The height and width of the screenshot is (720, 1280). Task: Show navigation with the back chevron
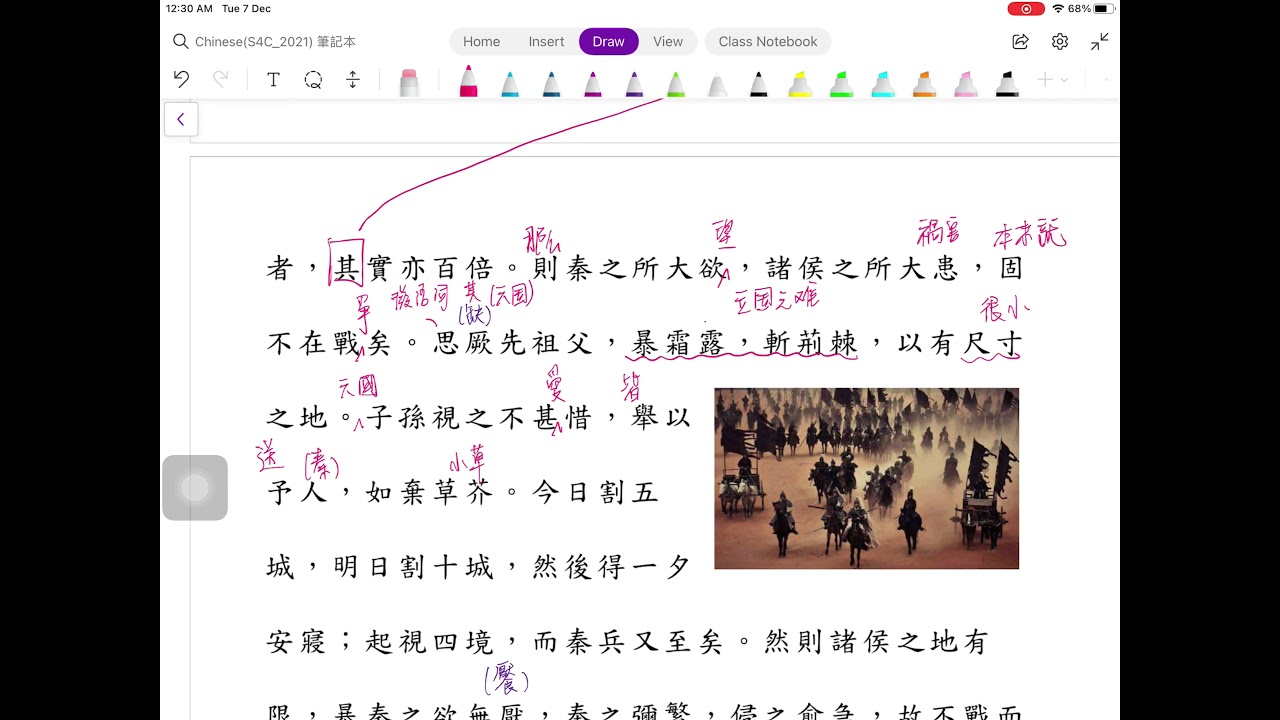click(181, 119)
